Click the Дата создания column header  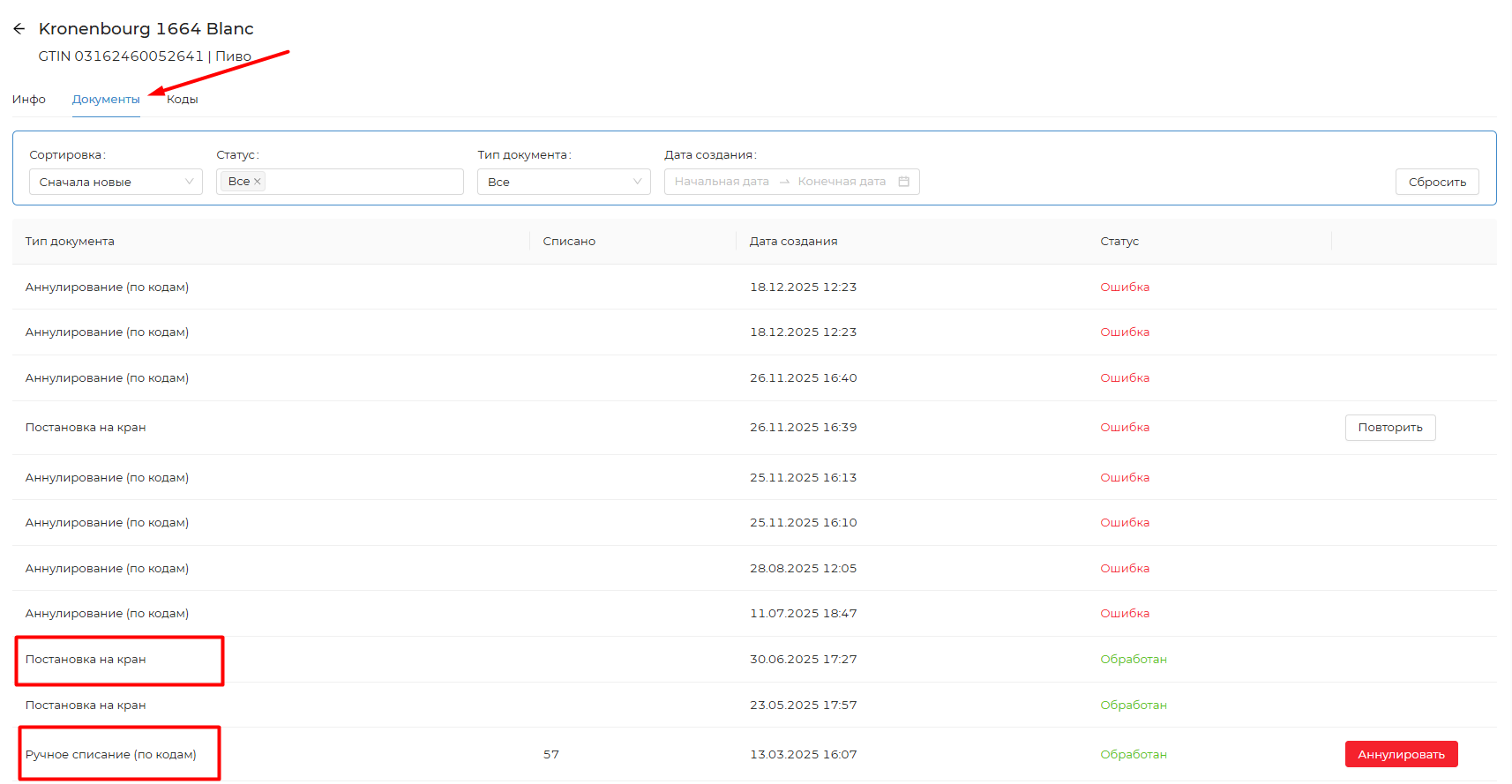(793, 242)
